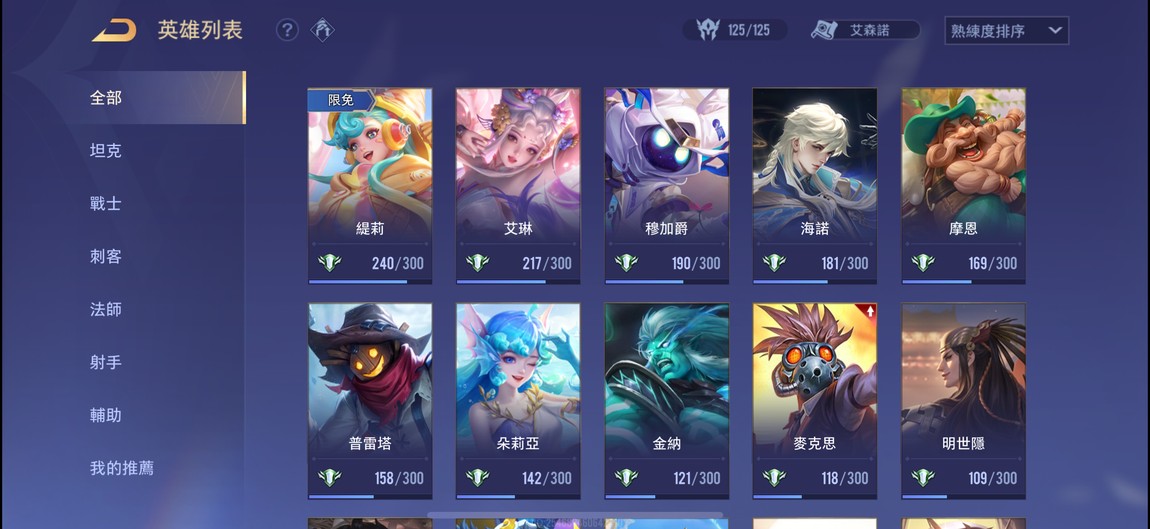Viewport: 1150px width, 529px height.
Task: Click the 艾森諾 scroll icon
Action: click(824, 30)
